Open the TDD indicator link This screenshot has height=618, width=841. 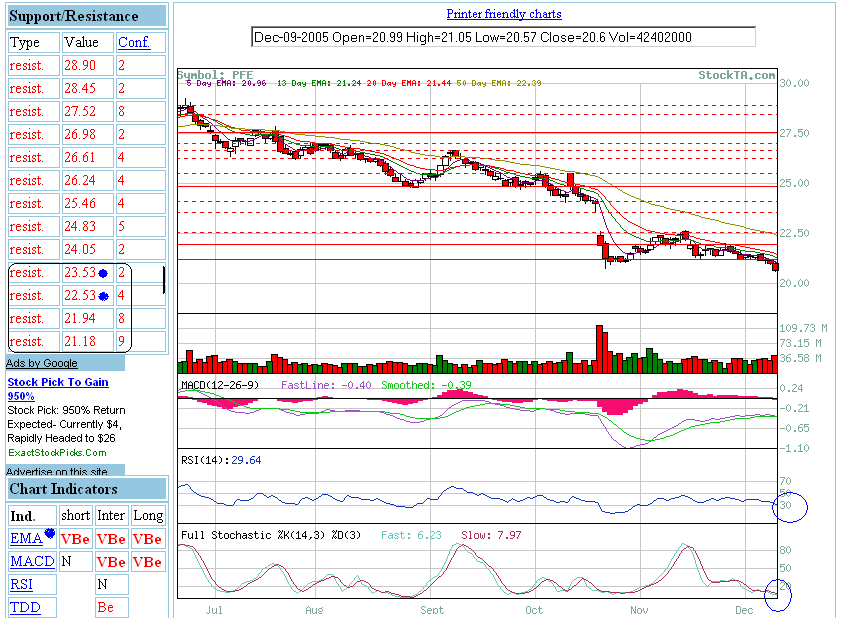pos(23,607)
